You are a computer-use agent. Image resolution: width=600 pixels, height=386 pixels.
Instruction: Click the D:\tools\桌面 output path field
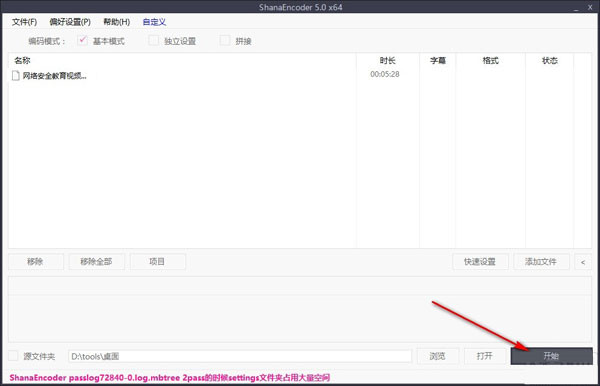pos(240,356)
